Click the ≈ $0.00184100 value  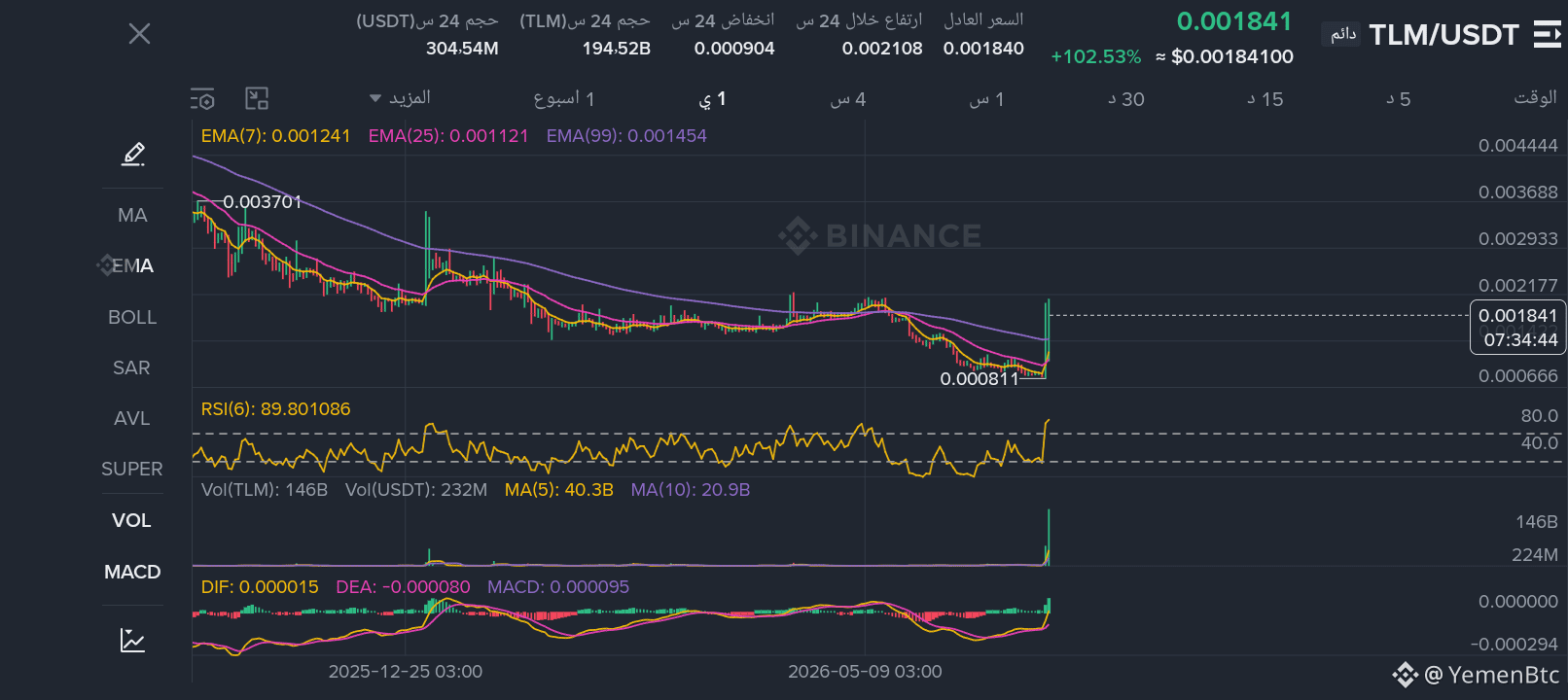click(1225, 56)
